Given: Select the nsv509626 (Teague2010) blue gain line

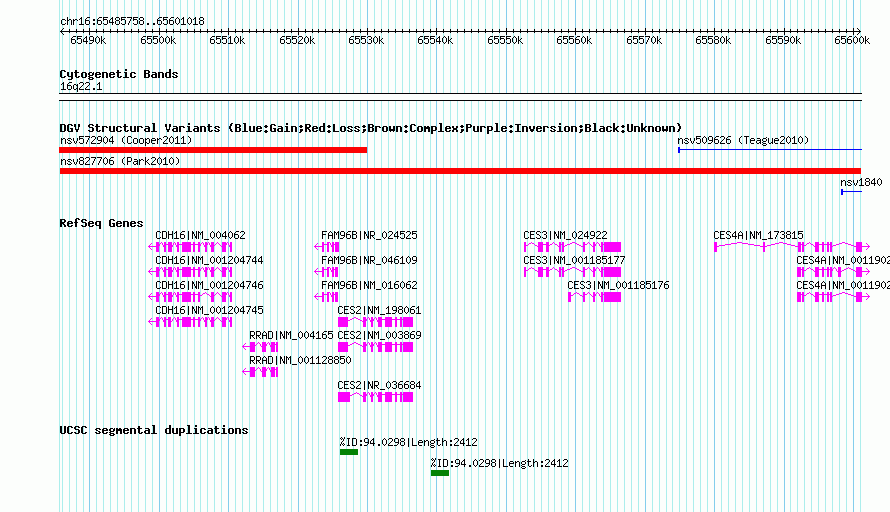Looking at the screenshot, I should [x=770, y=150].
